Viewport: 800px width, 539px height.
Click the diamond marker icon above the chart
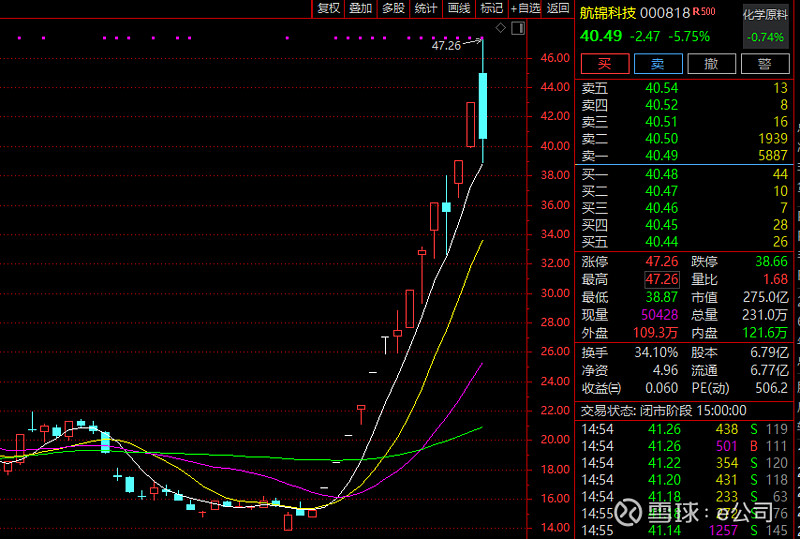pyautogui.click(x=501, y=27)
